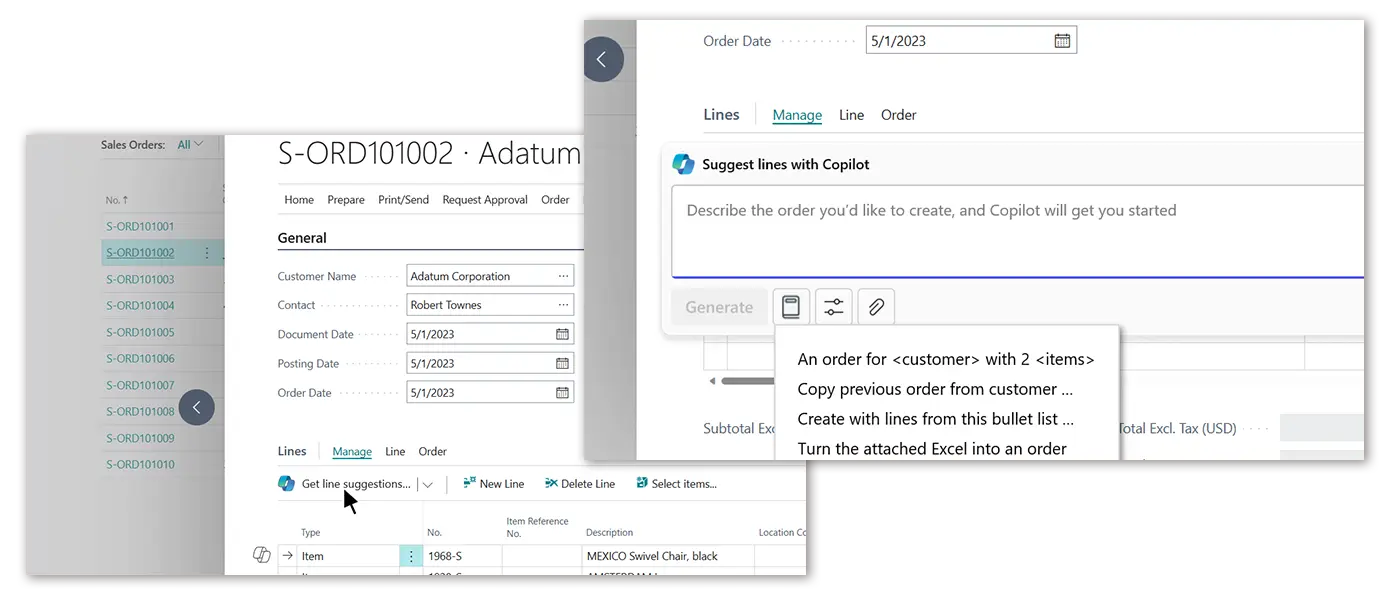Image resolution: width=1390 pixels, height=603 pixels.
Task: Choose 'Create with lines from this bullet list' prompt
Action: [x=936, y=419]
